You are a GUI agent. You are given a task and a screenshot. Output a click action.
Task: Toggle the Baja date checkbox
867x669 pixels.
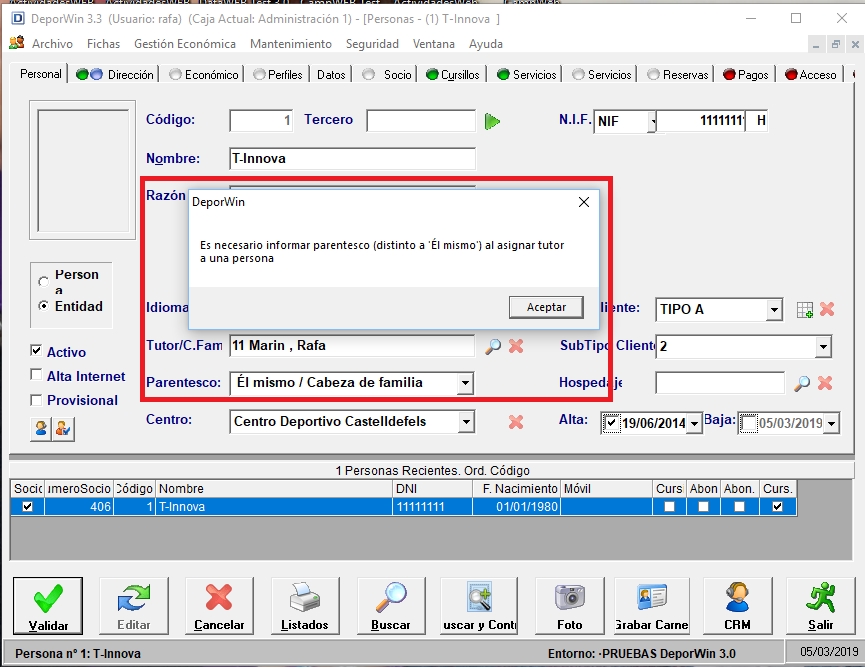748,424
